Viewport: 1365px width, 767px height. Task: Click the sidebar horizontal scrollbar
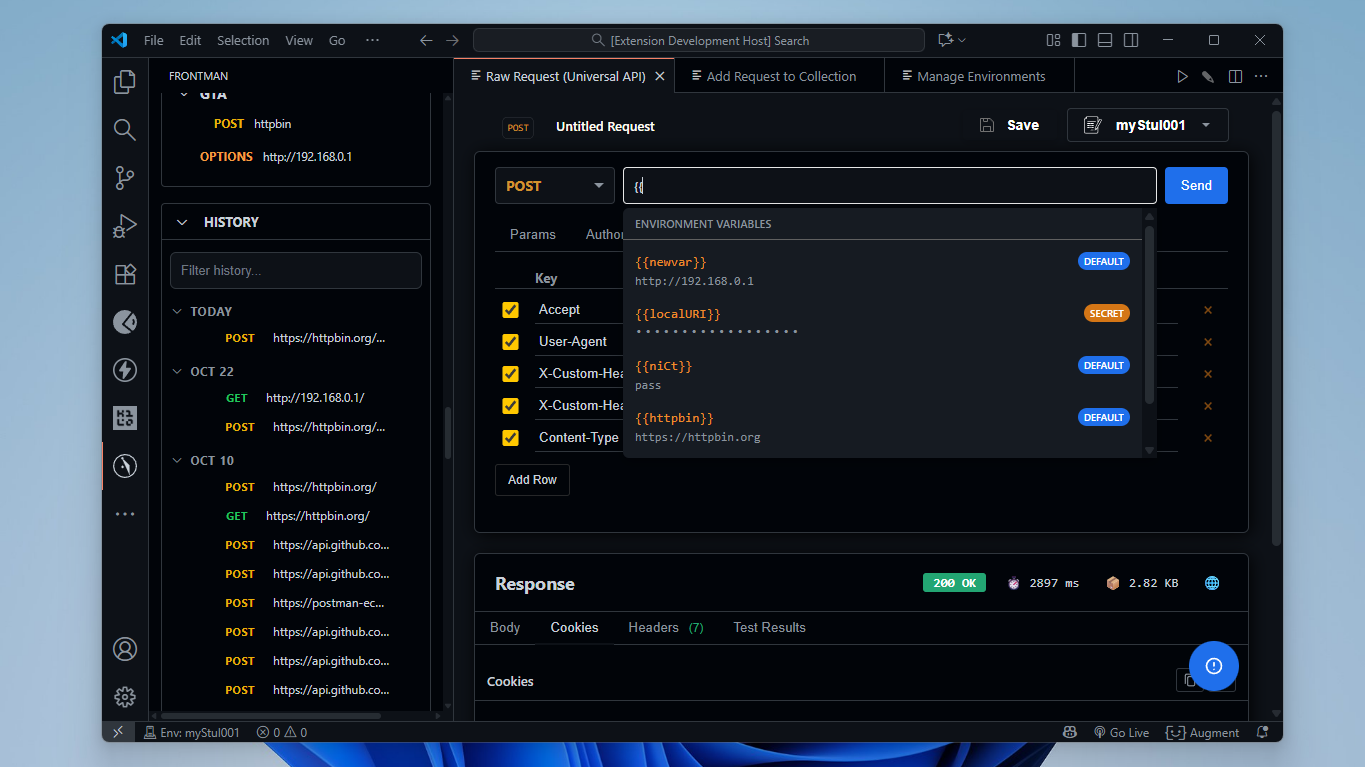coord(271,715)
